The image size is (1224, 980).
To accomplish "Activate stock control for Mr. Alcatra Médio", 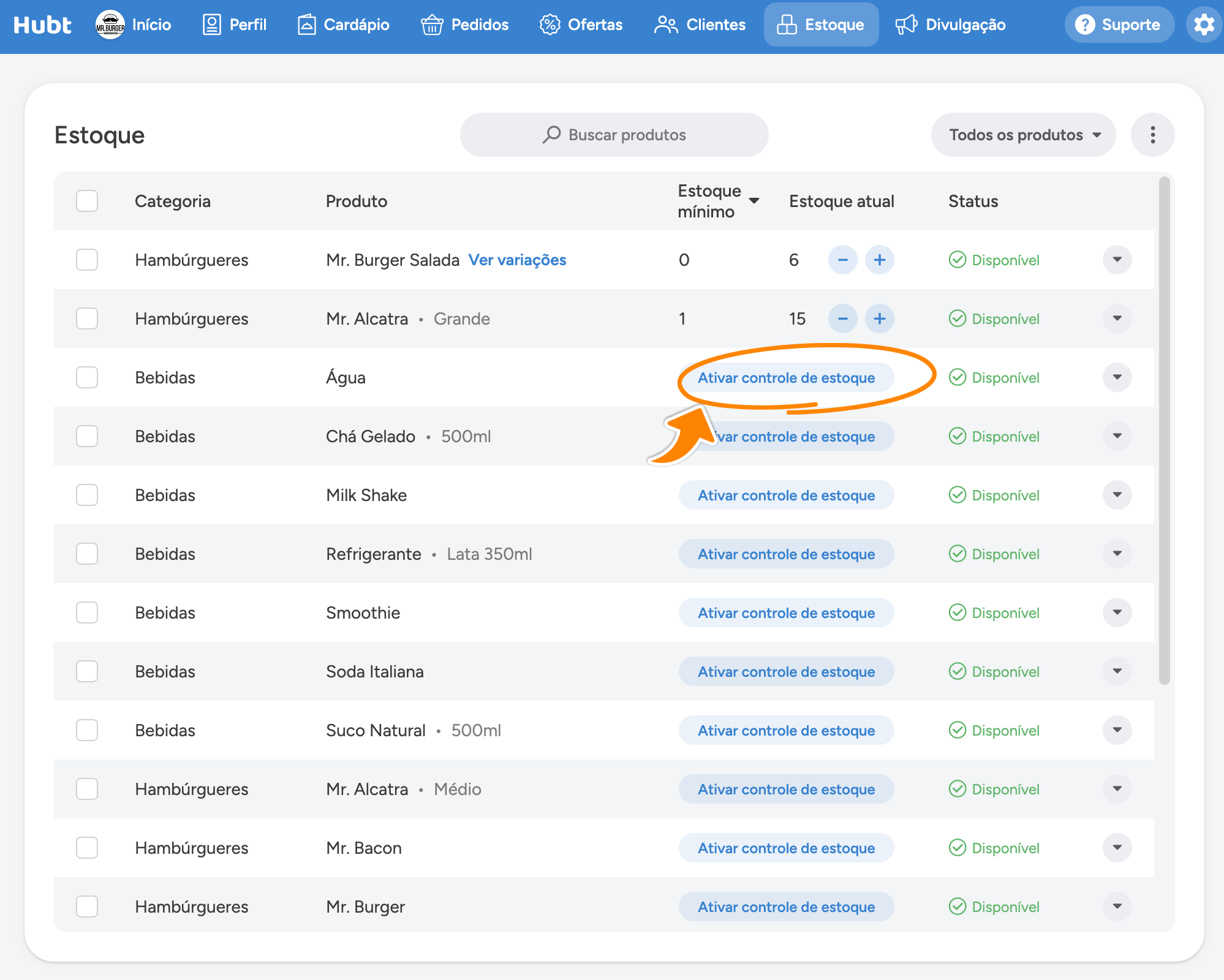I will tap(786, 789).
